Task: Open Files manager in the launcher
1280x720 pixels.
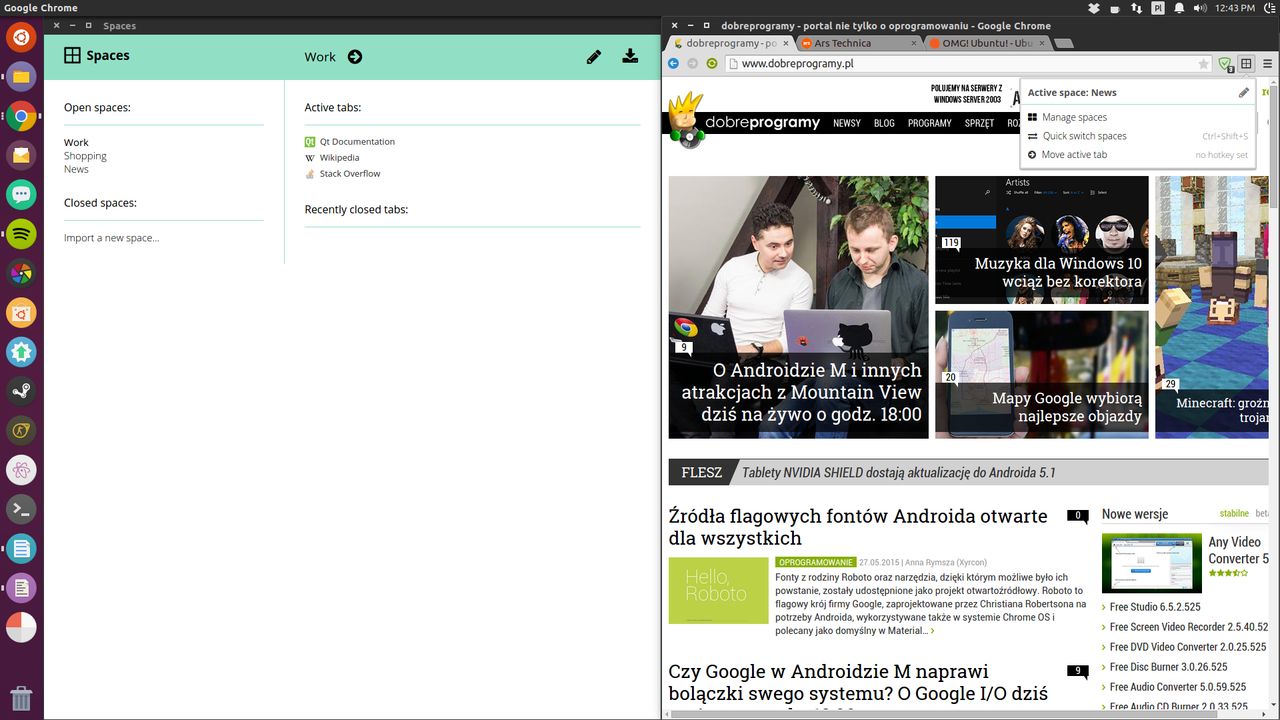Action: pos(21,77)
